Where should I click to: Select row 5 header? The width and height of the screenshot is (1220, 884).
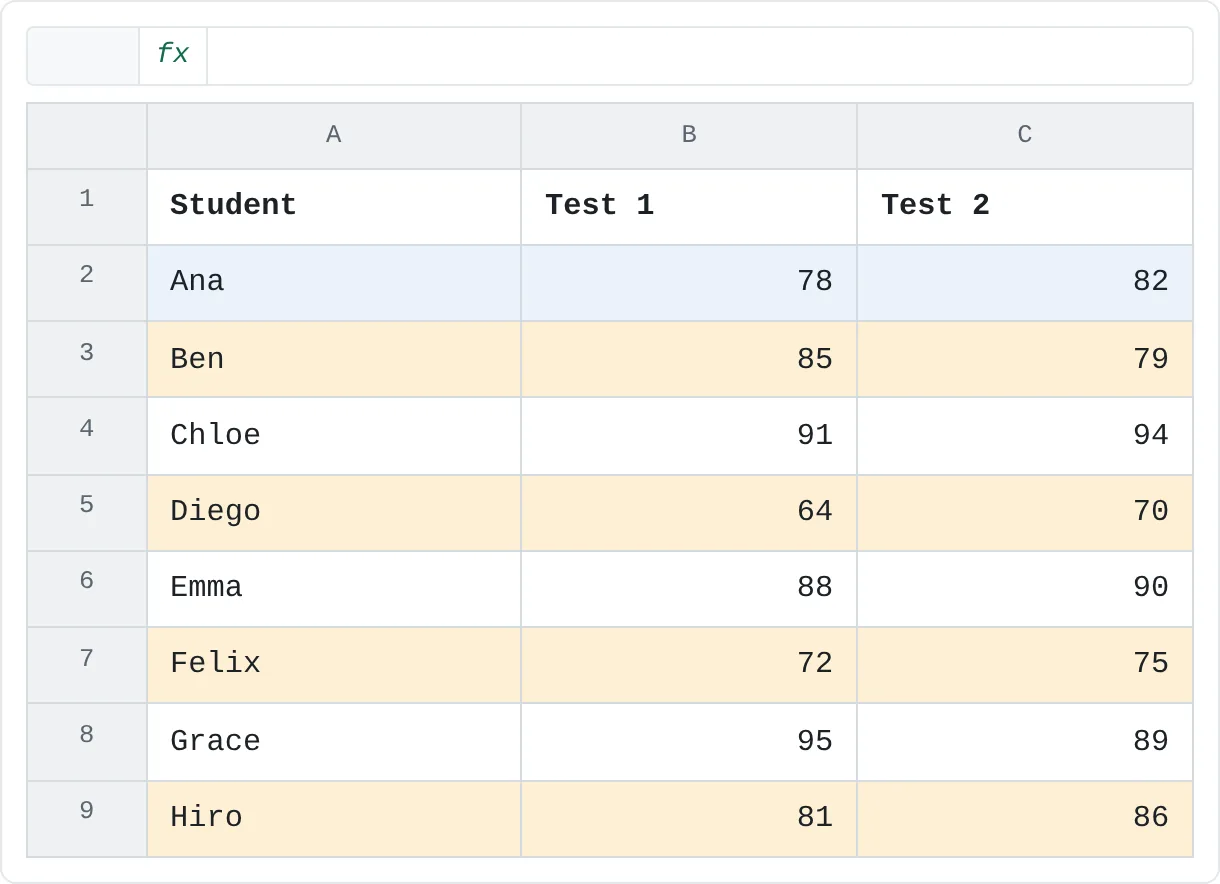point(87,513)
